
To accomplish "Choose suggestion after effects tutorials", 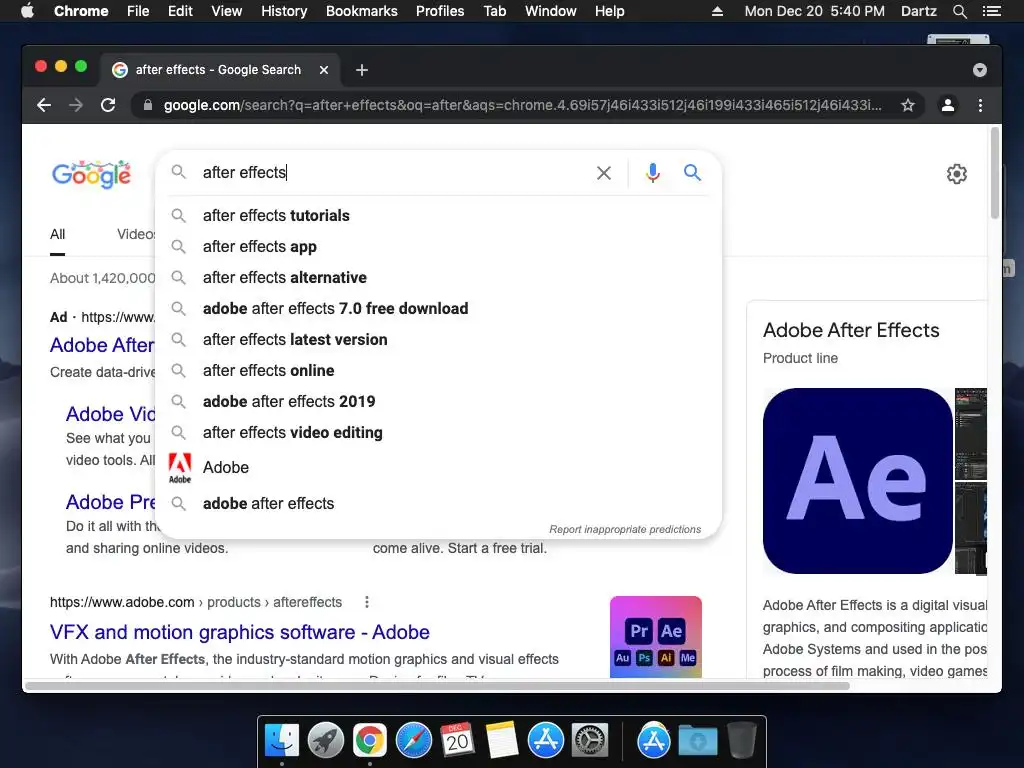I will [x=438, y=216].
